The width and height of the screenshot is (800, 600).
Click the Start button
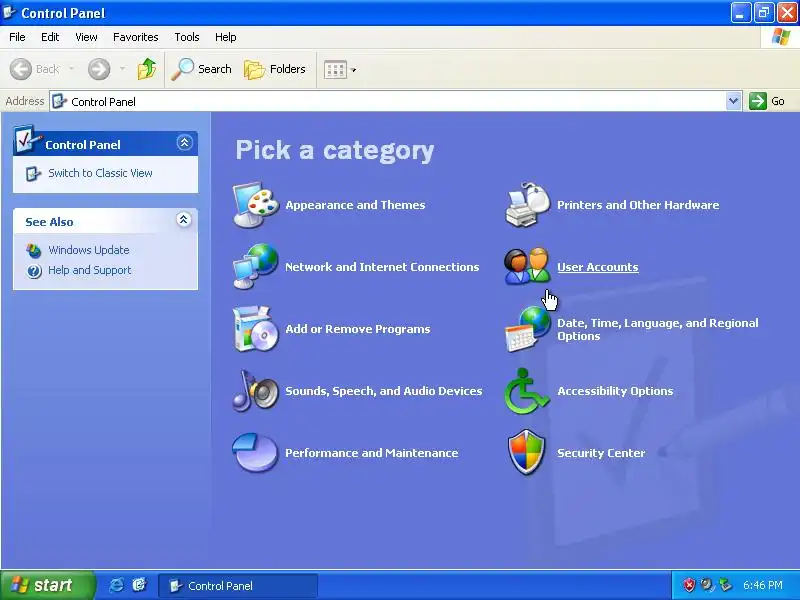click(x=47, y=585)
